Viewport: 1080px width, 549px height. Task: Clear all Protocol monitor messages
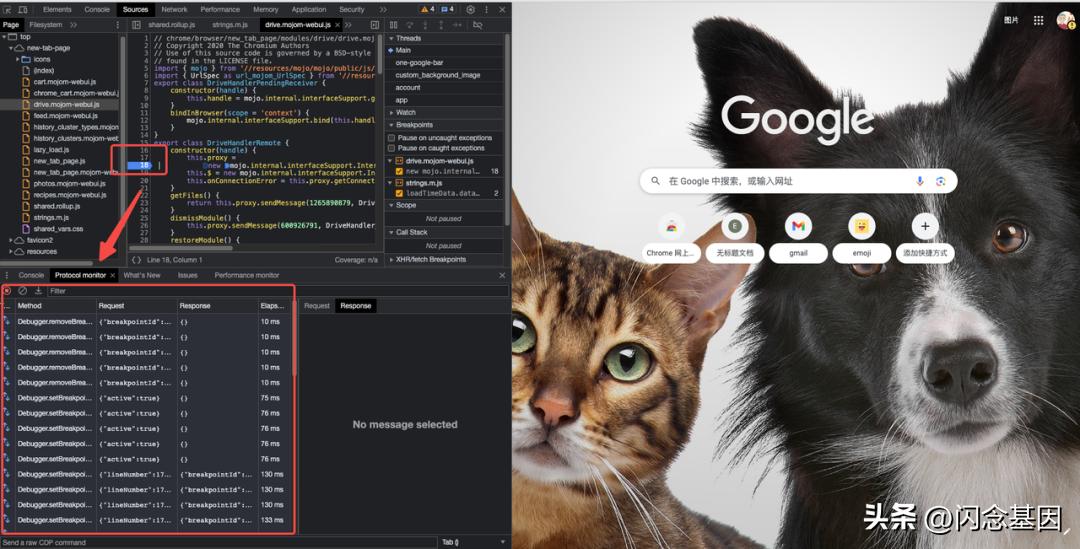(x=23, y=291)
